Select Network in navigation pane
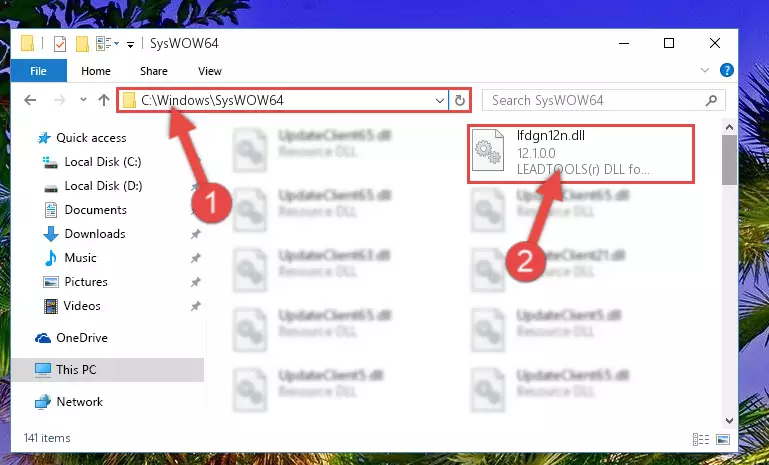 79,402
